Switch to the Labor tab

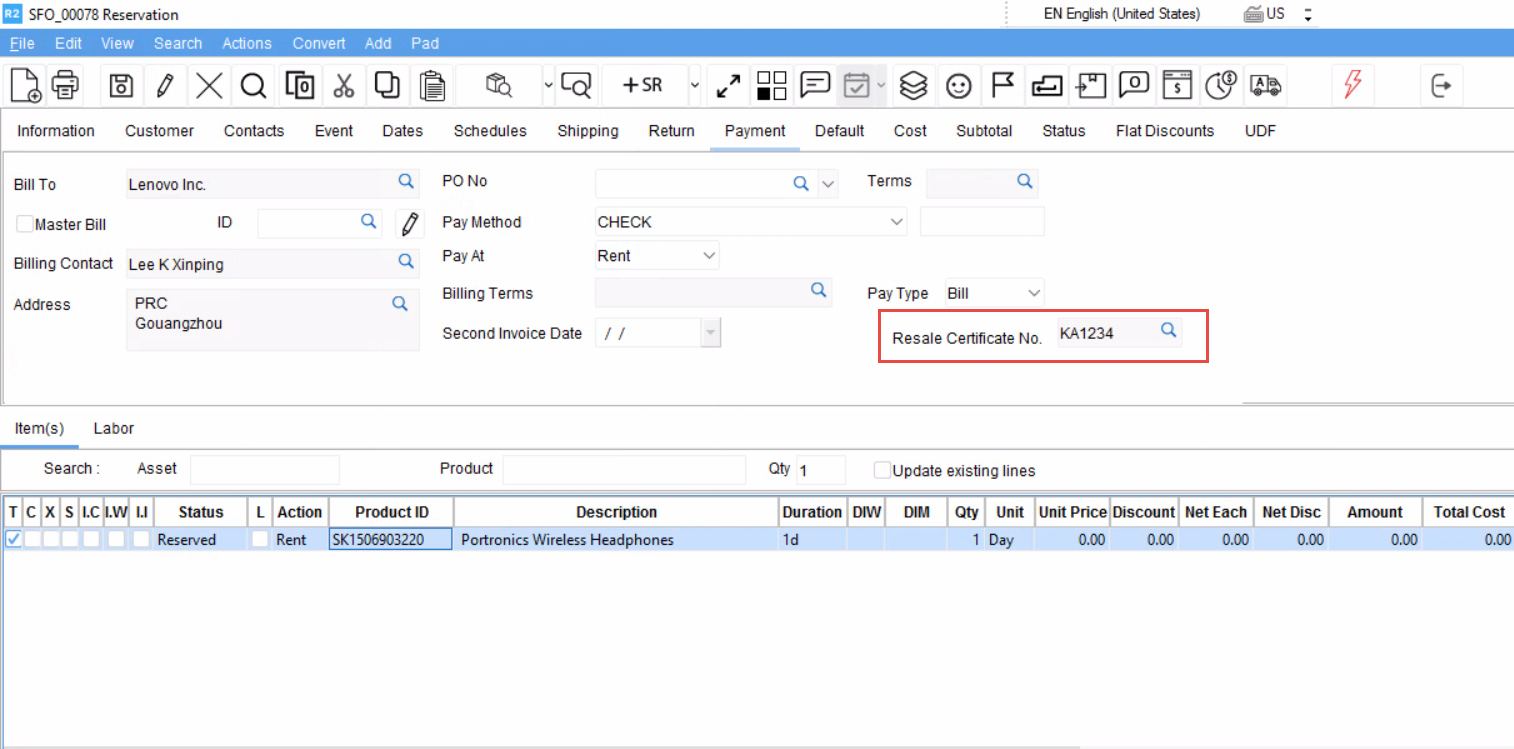coord(113,428)
